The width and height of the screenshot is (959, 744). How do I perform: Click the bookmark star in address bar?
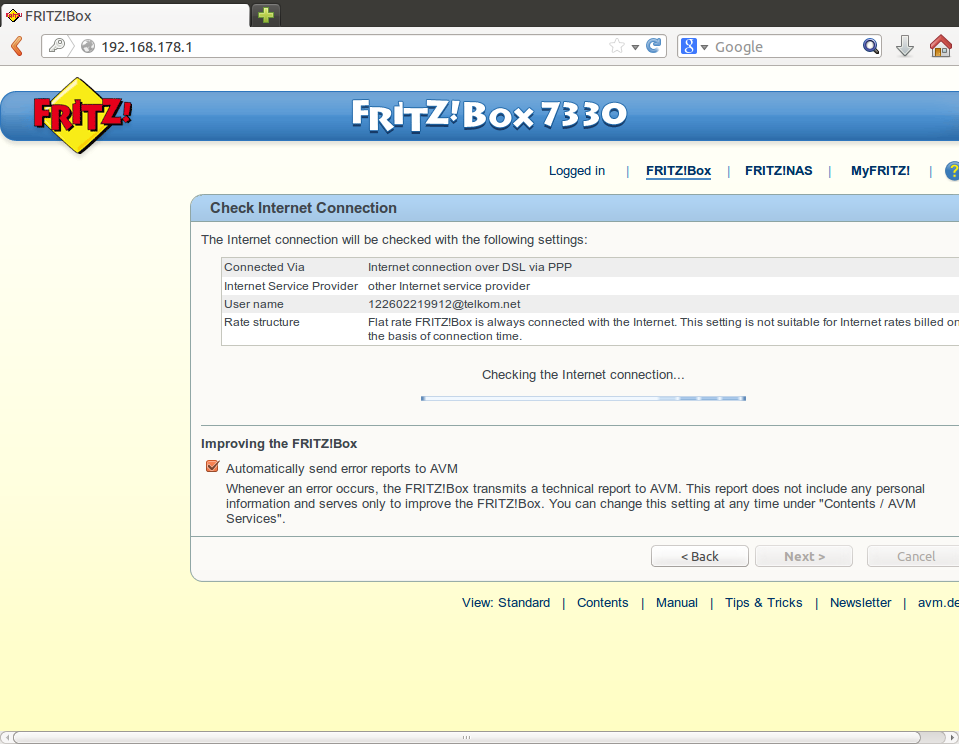point(617,46)
